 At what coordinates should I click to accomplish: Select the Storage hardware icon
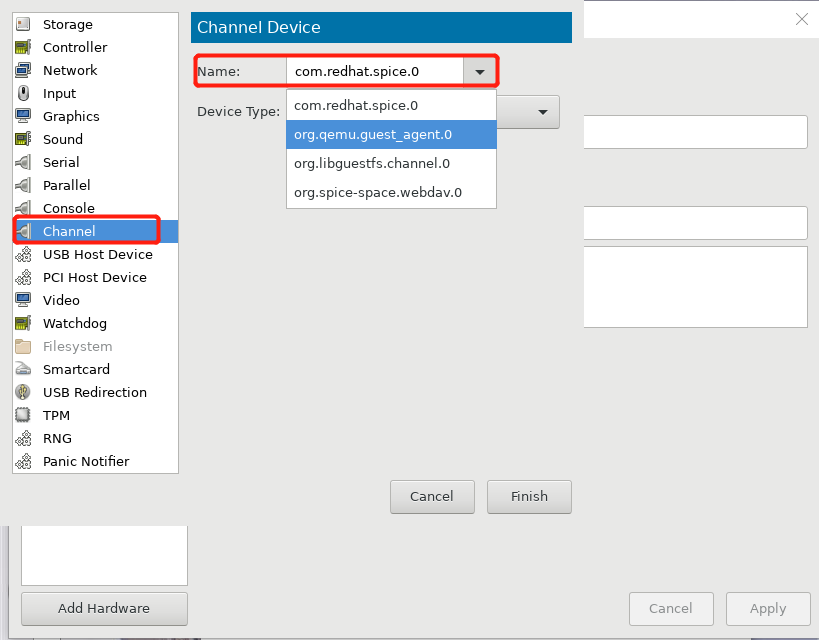pyautogui.click(x=23, y=25)
